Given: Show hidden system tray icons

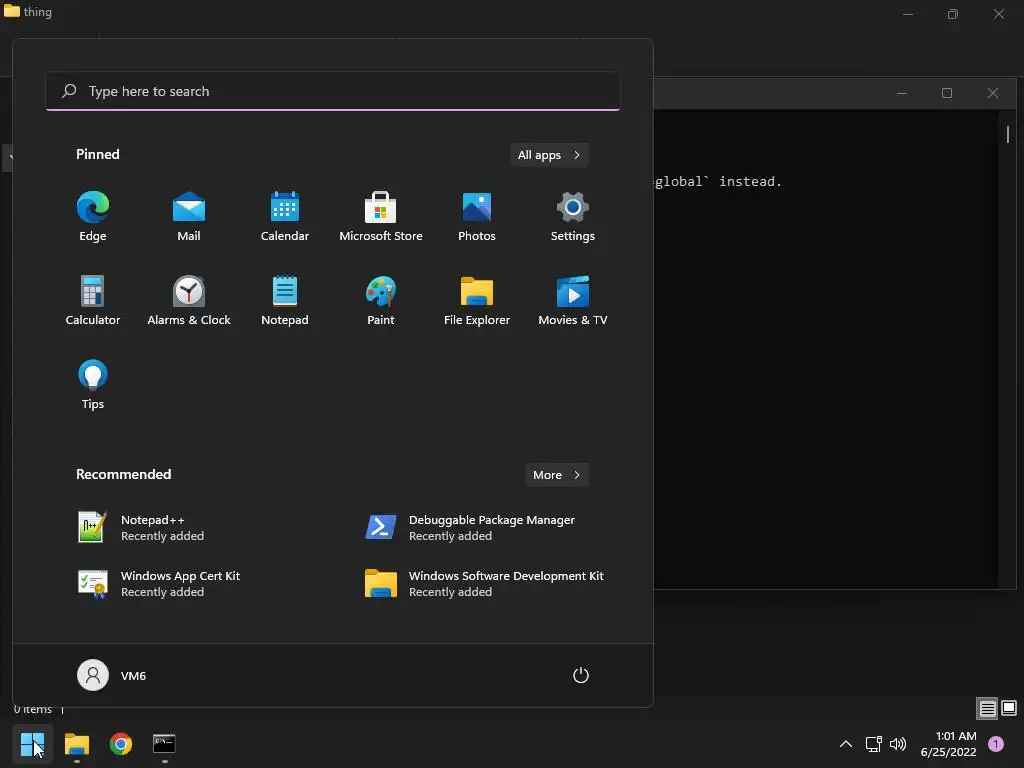Looking at the screenshot, I should pos(846,744).
